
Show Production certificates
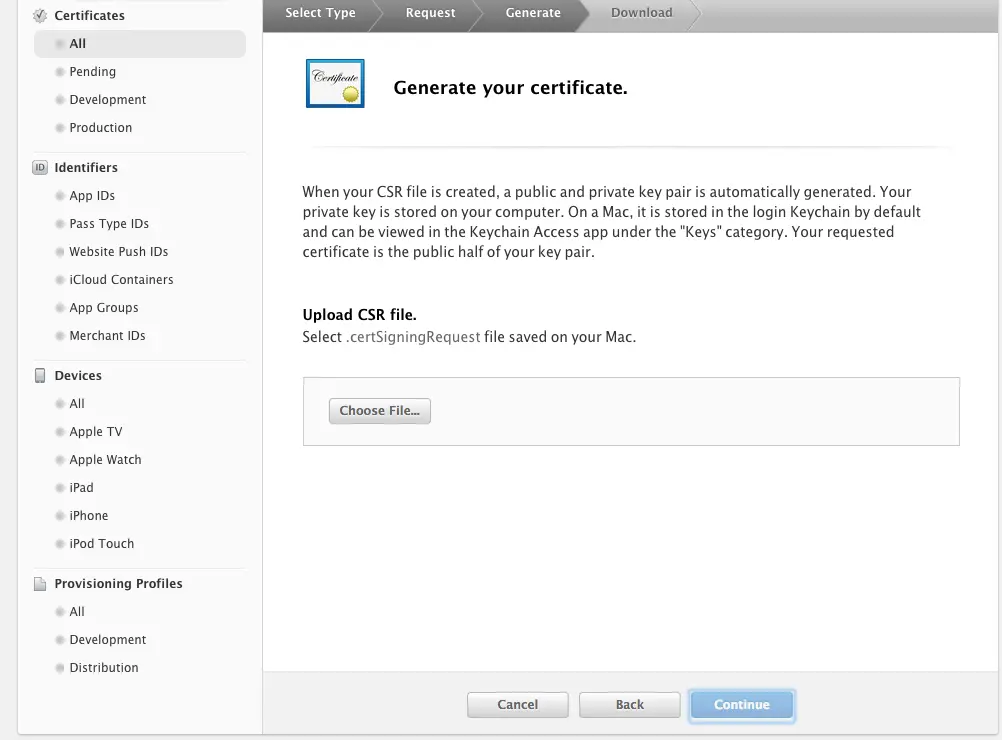pyautogui.click(x=100, y=128)
